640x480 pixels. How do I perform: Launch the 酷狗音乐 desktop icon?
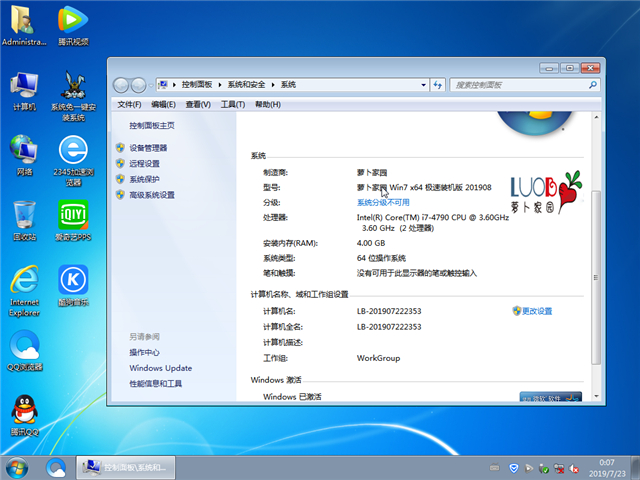click(x=73, y=286)
